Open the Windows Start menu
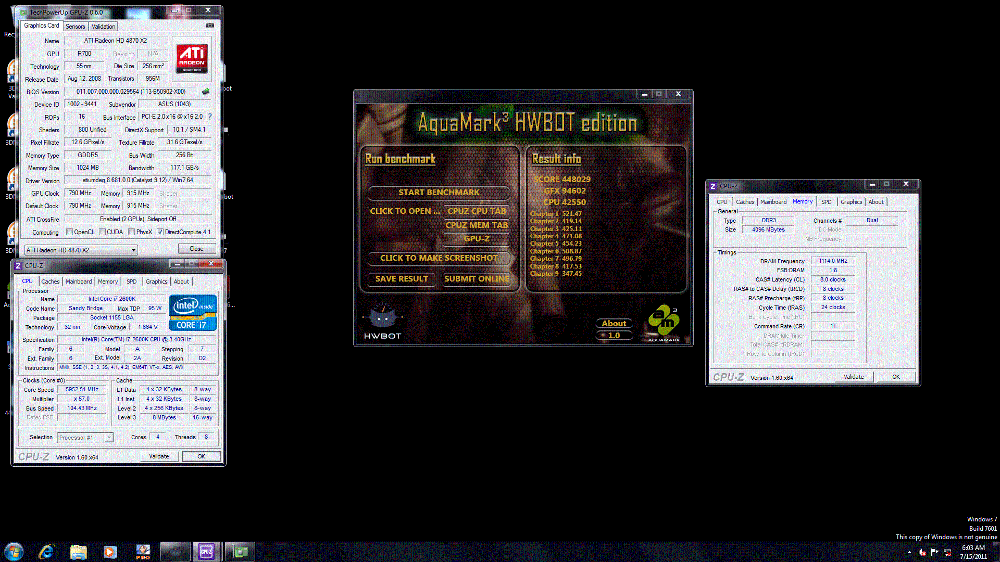The image size is (1000, 562). pos(14,551)
